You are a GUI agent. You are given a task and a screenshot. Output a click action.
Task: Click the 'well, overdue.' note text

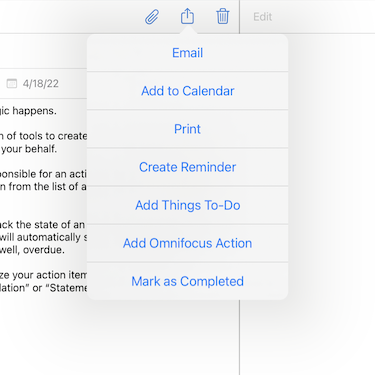point(32,250)
